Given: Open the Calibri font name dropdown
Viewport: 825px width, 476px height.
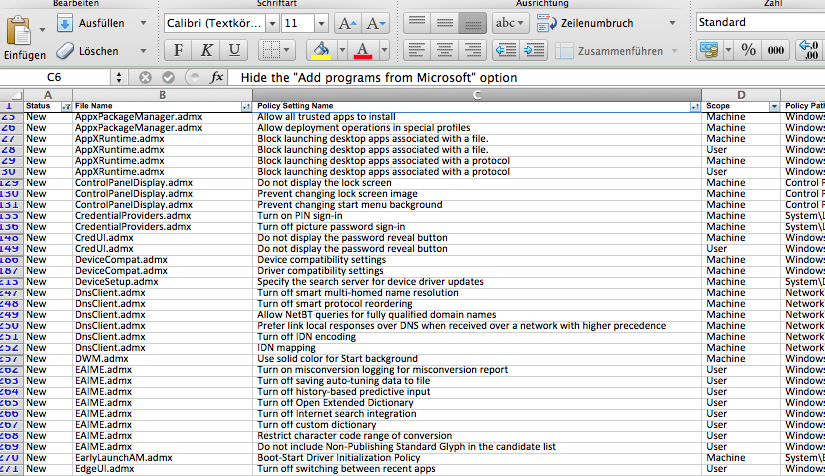Looking at the screenshot, I should coord(272,24).
